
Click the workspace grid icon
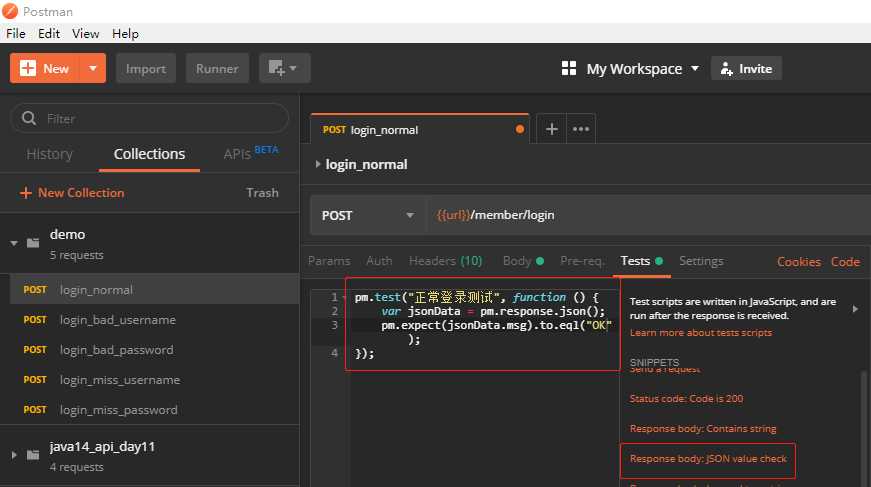pyautogui.click(x=569, y=68)
